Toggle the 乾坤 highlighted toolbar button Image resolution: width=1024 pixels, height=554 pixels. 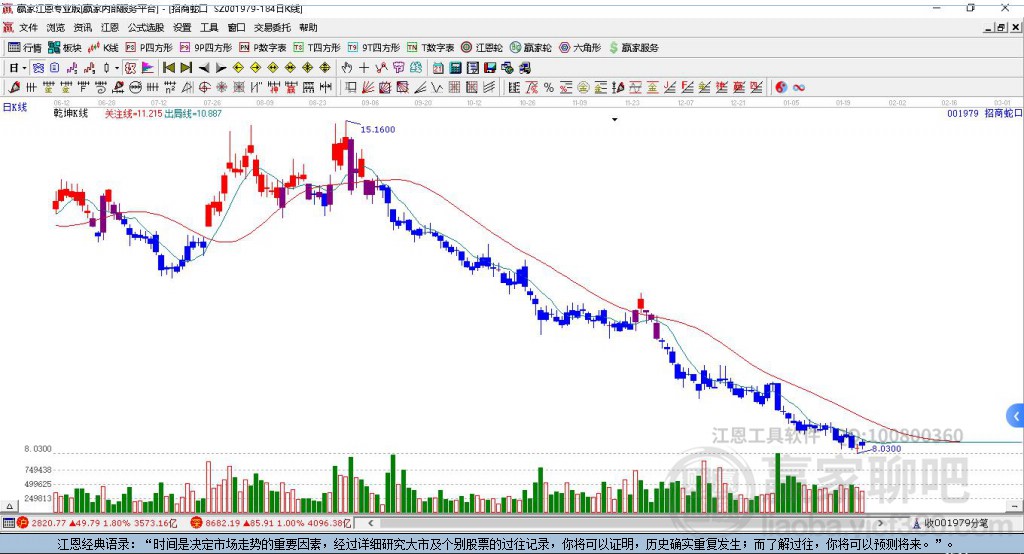(131, 68)
